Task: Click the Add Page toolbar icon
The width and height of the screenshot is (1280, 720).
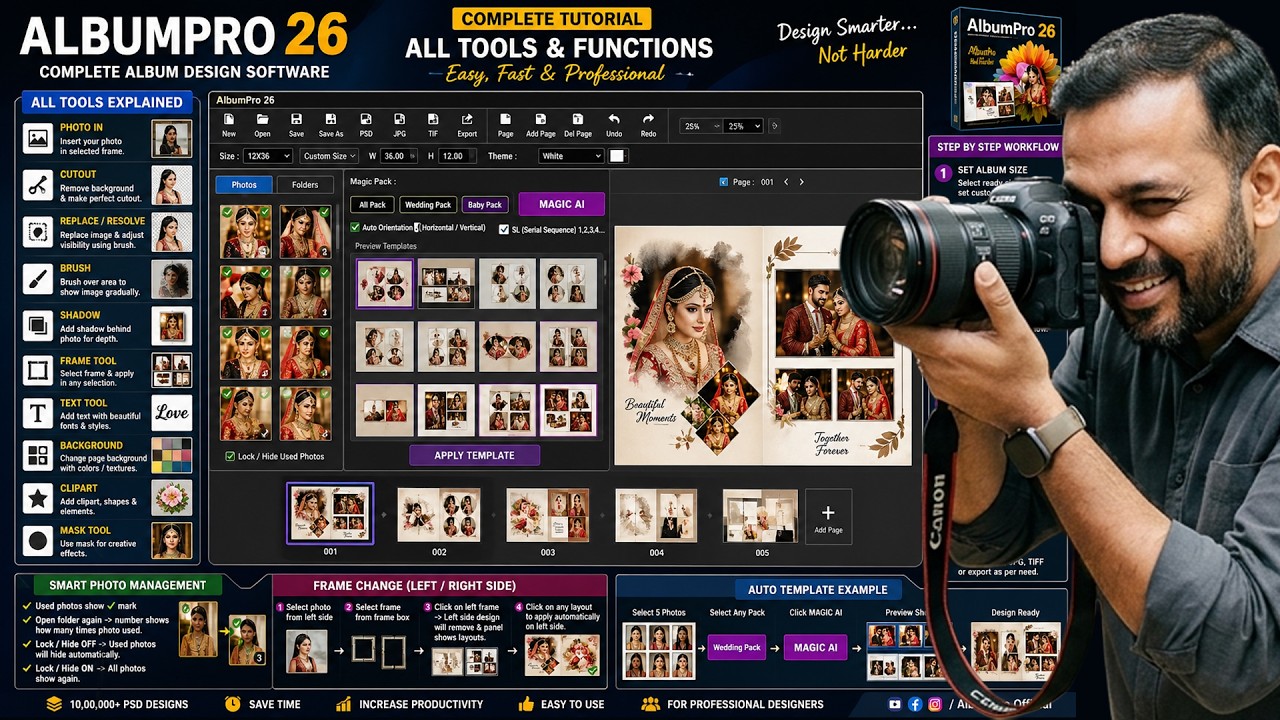Action: [x=541, y=119]
